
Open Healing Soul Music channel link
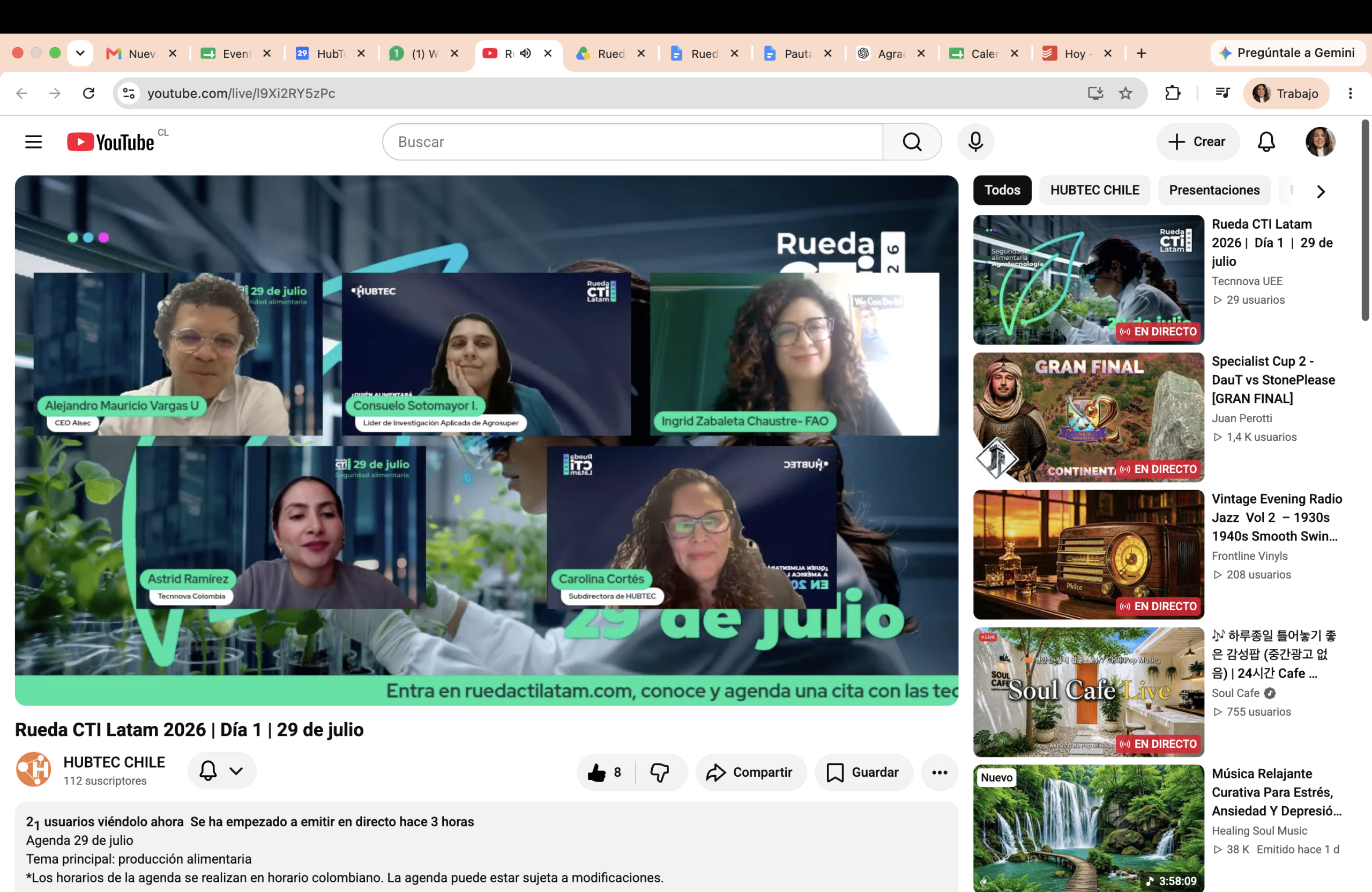tap(1259, 831)
